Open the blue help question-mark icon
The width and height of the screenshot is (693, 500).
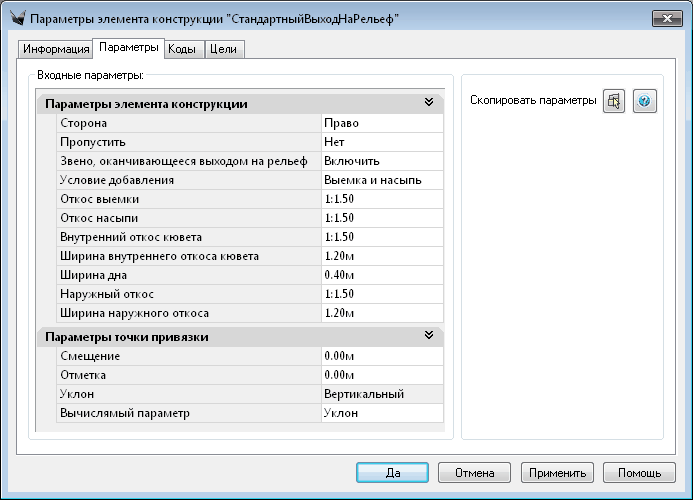645,102
